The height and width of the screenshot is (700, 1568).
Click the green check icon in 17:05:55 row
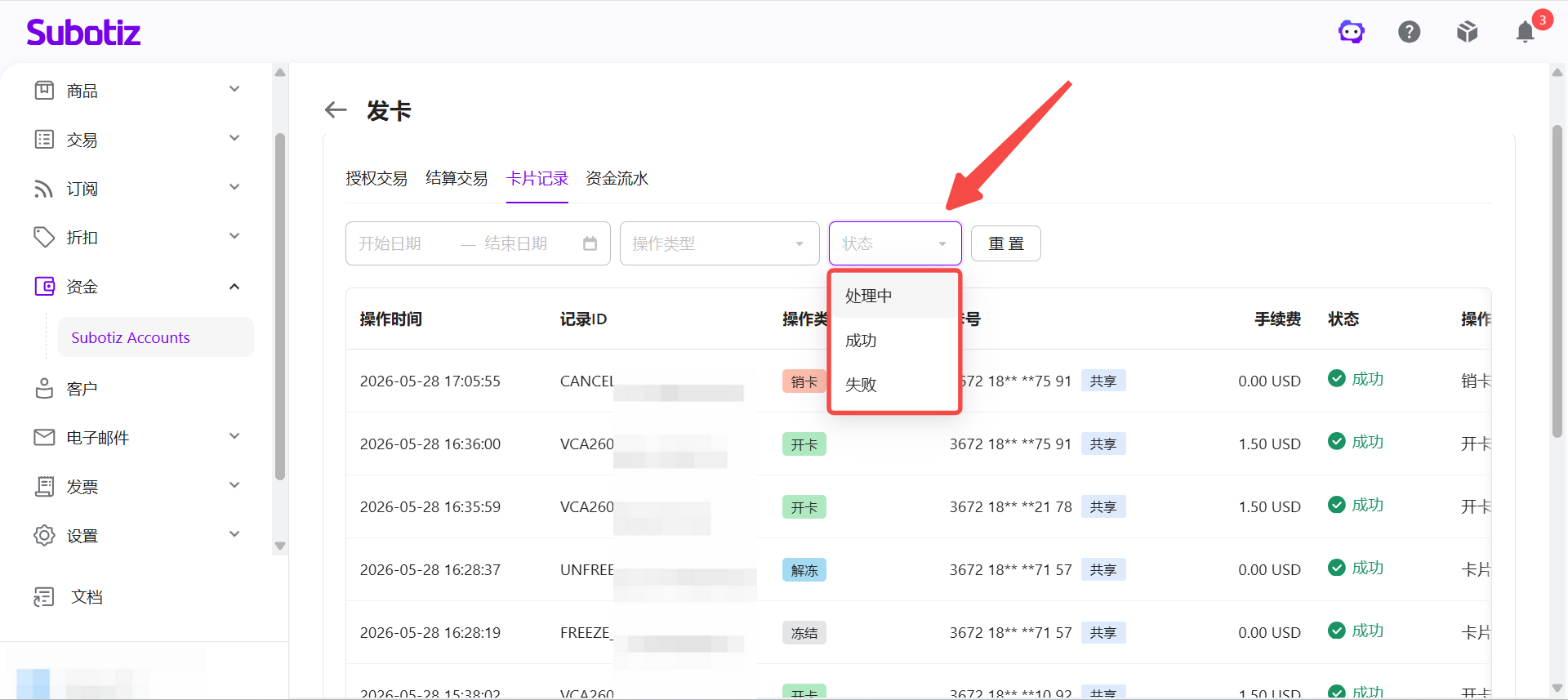(1337, 378)
